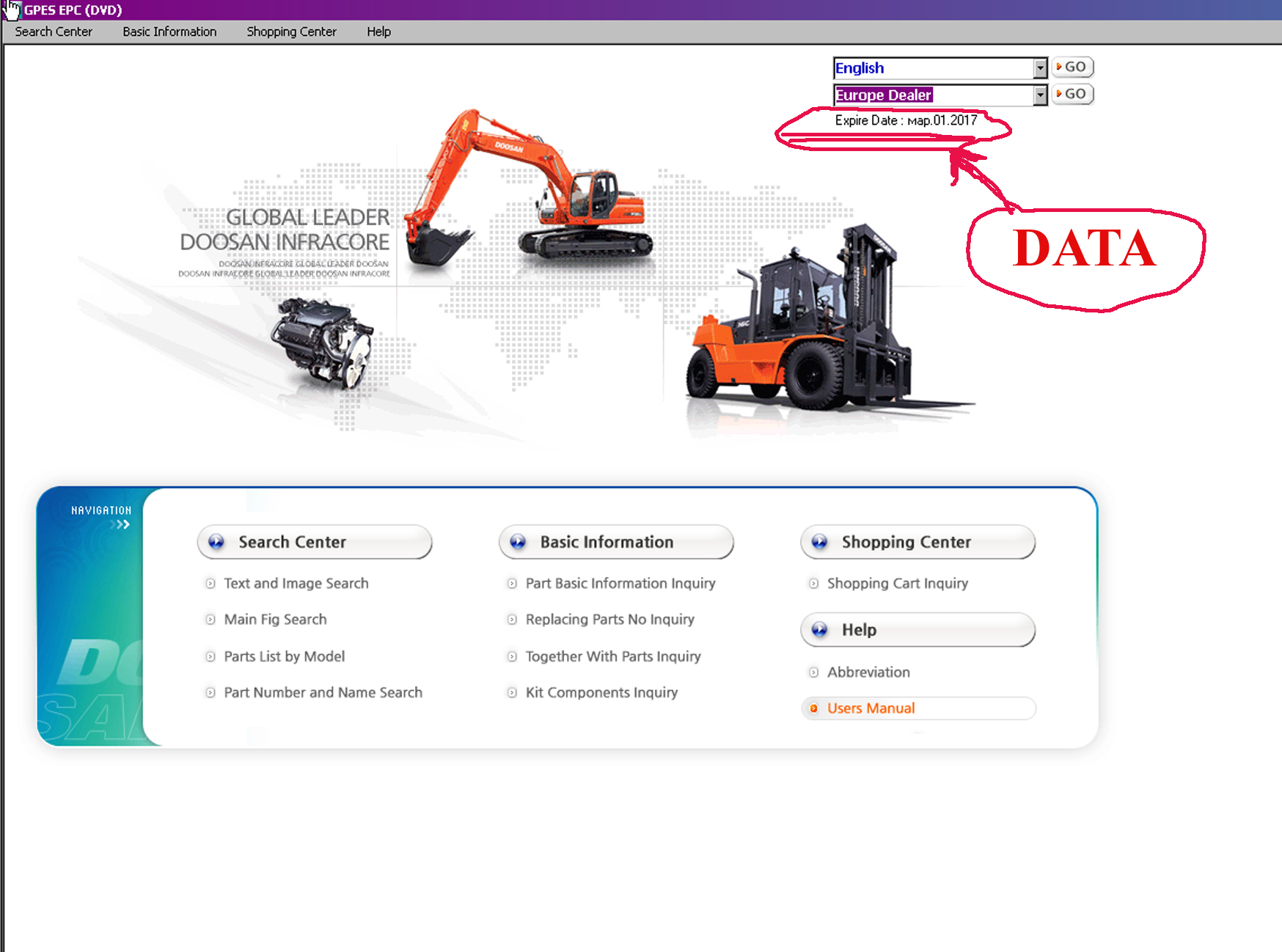Click the orange excavator image
This screenshot has height=952, width=1282.
[x=528, y=191]
